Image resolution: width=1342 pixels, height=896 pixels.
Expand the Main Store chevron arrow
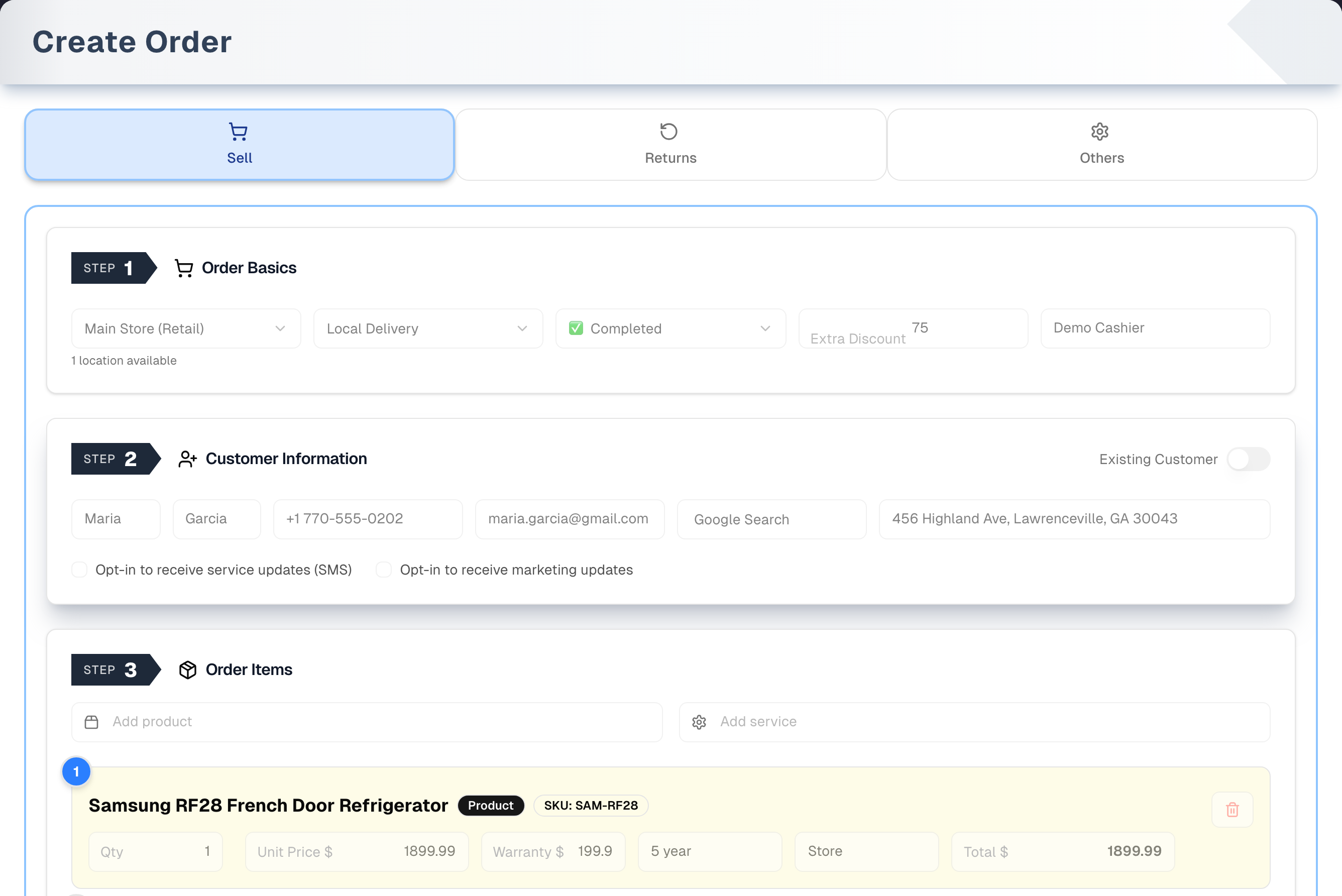280,328
